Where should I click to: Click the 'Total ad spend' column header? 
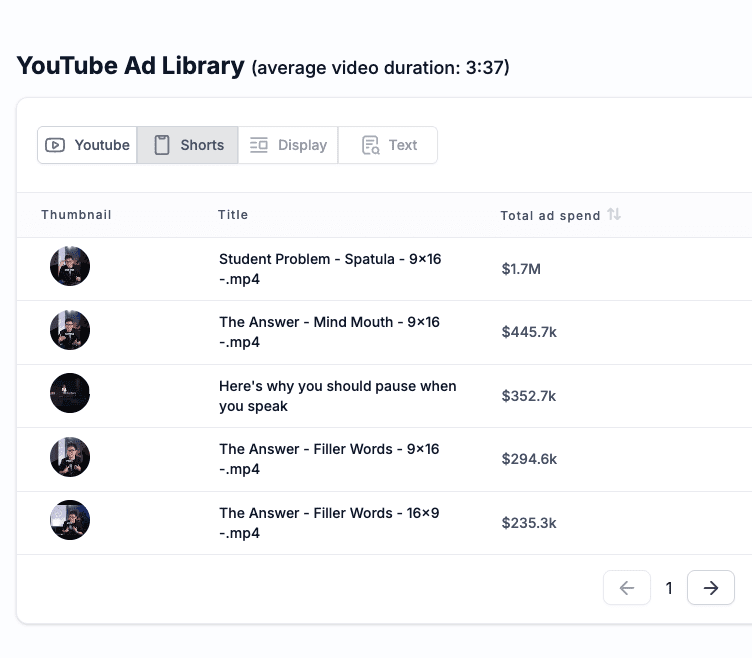click(x=550, y=216)
